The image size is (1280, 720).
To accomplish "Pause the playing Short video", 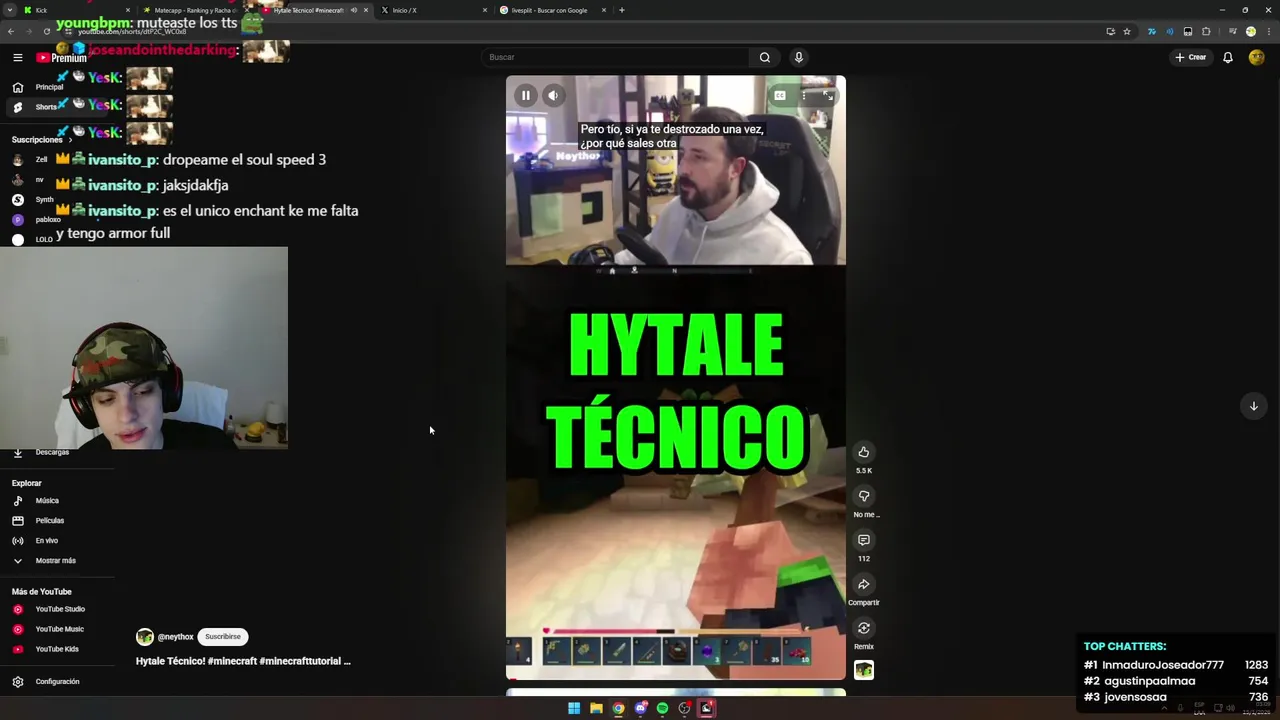I will (525, 95).
